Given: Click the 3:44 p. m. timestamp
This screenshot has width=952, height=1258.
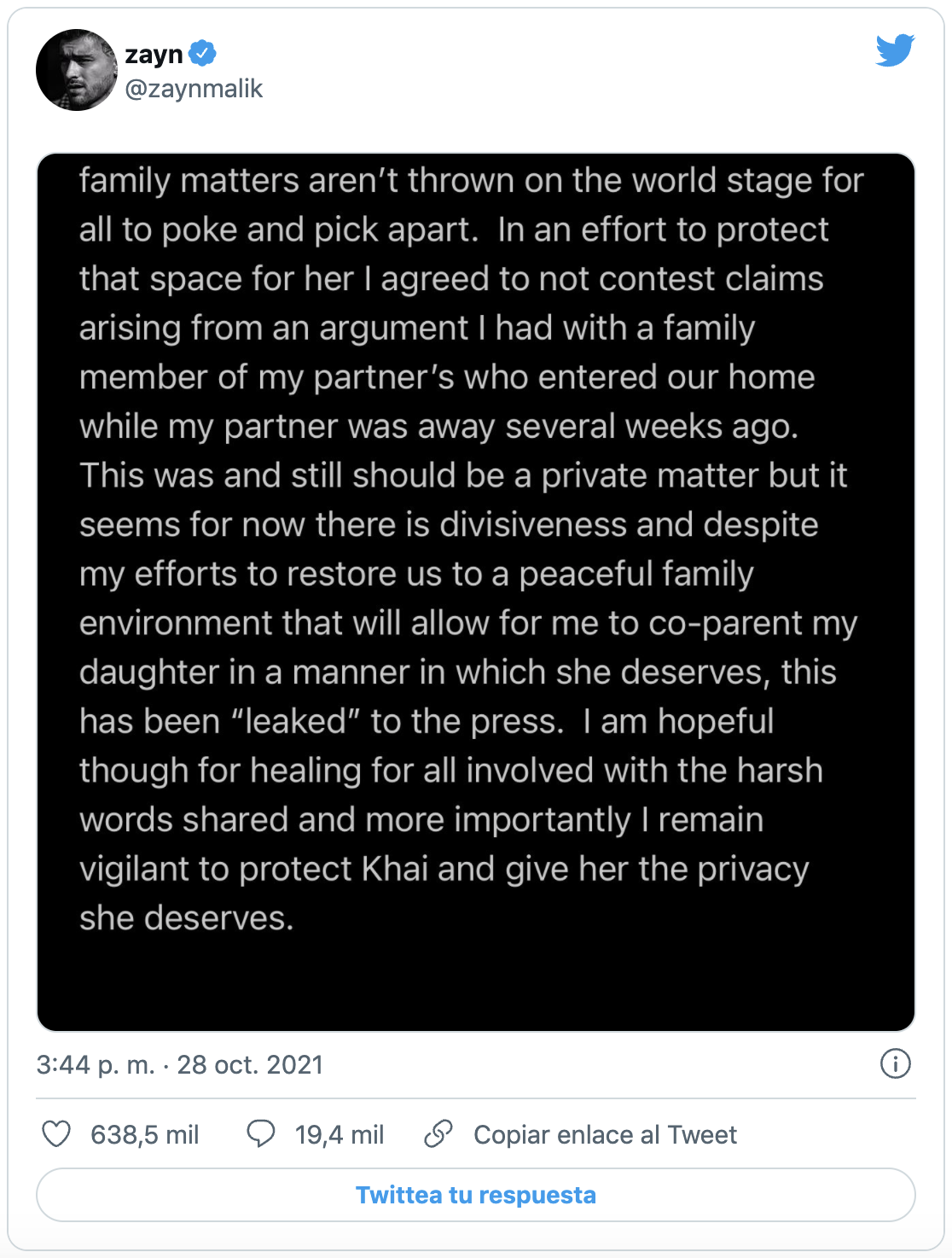Looking at the screenshot, I should [96, 1064].
